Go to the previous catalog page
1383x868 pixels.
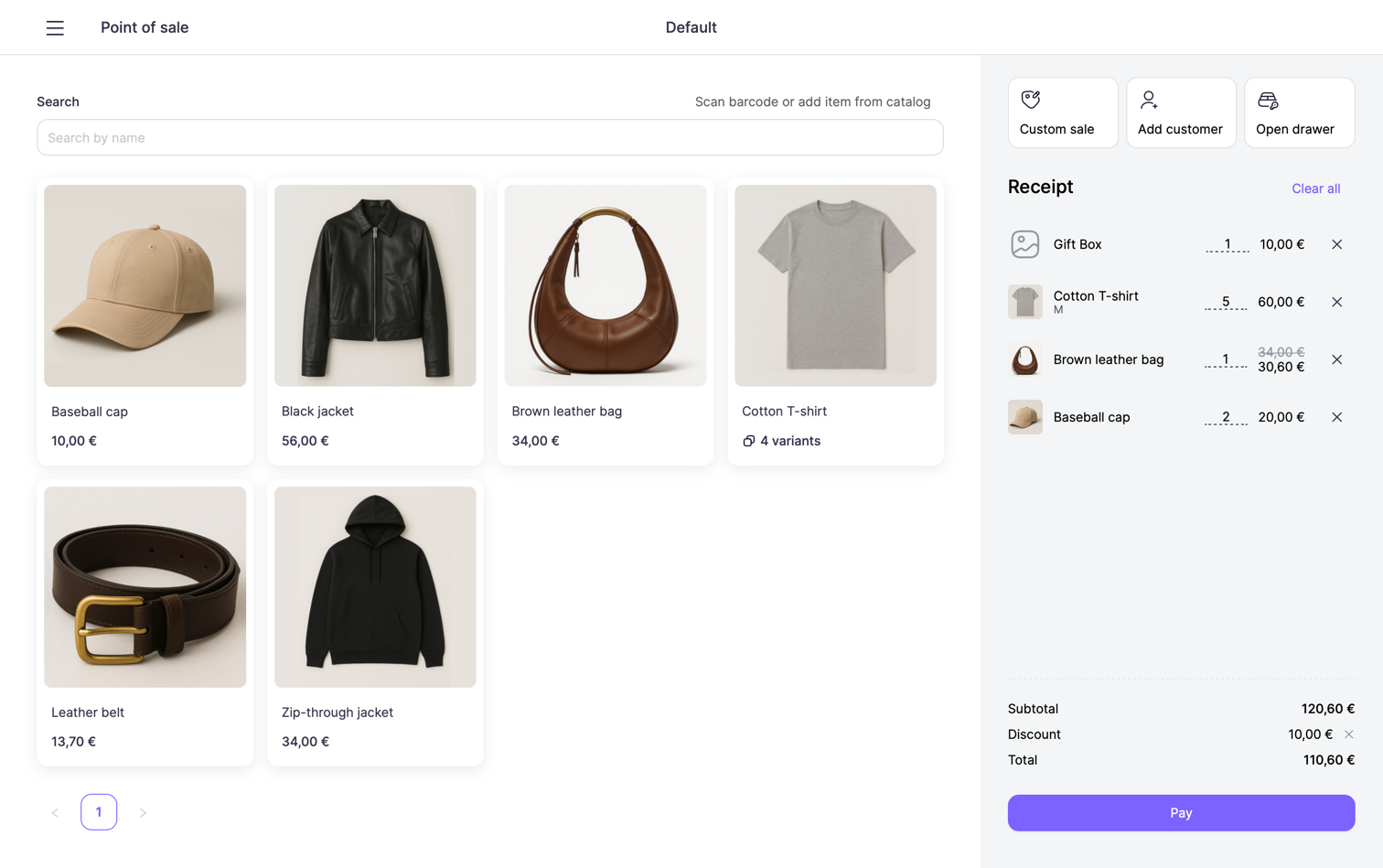55,812
